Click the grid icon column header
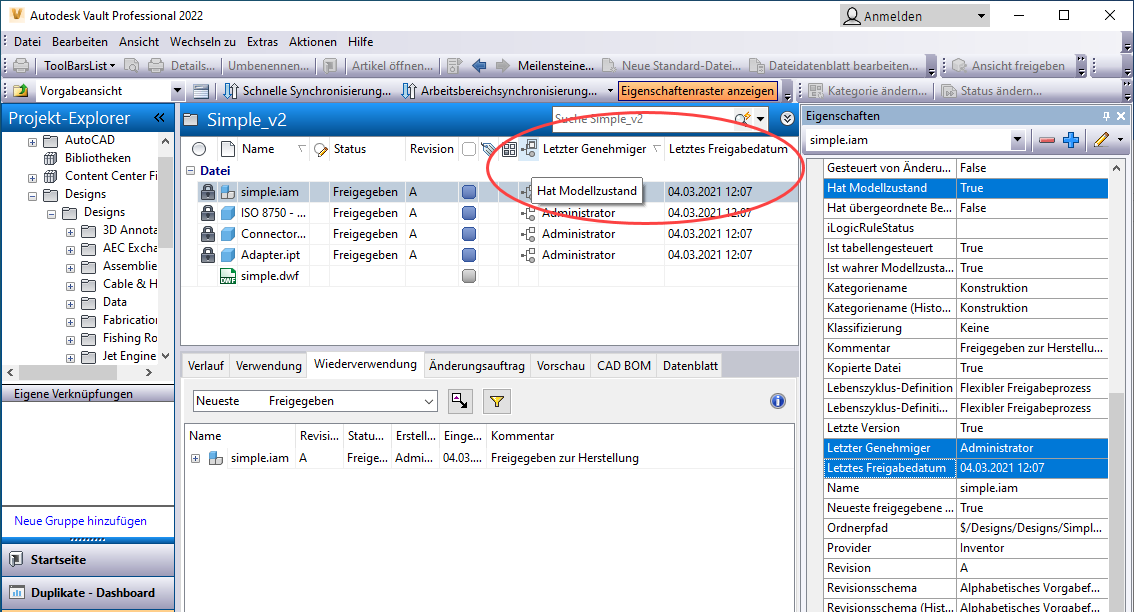 (509, 149)
